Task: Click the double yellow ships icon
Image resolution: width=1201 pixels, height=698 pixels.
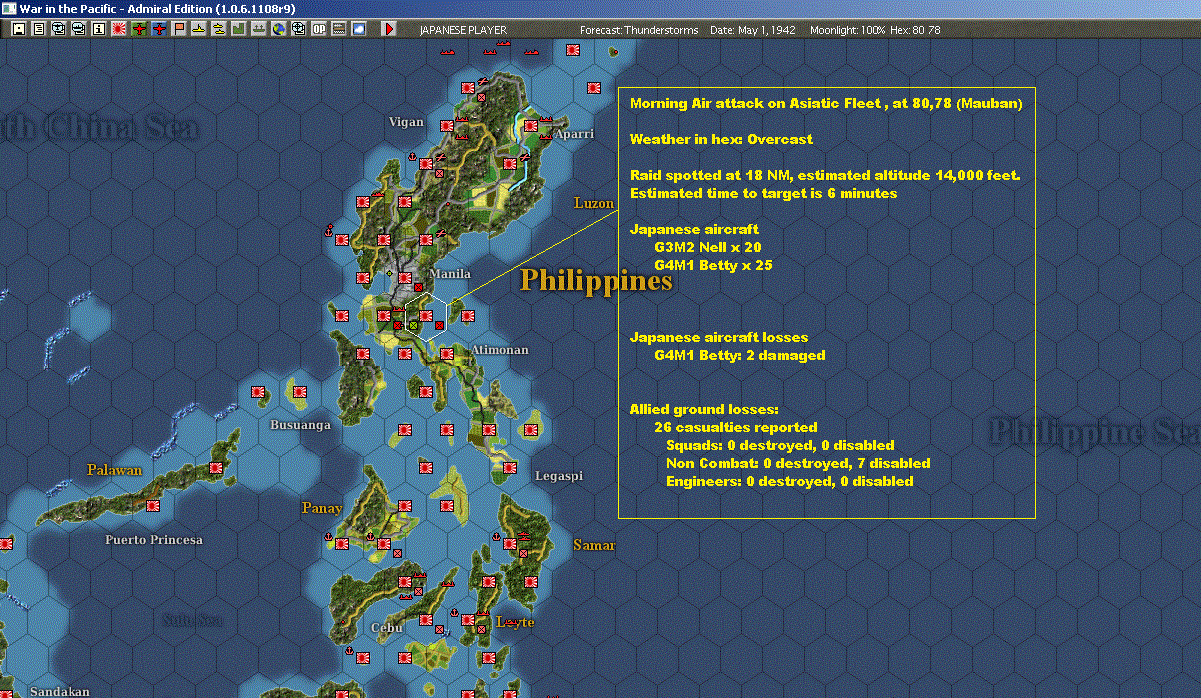Action: point(218,29)
